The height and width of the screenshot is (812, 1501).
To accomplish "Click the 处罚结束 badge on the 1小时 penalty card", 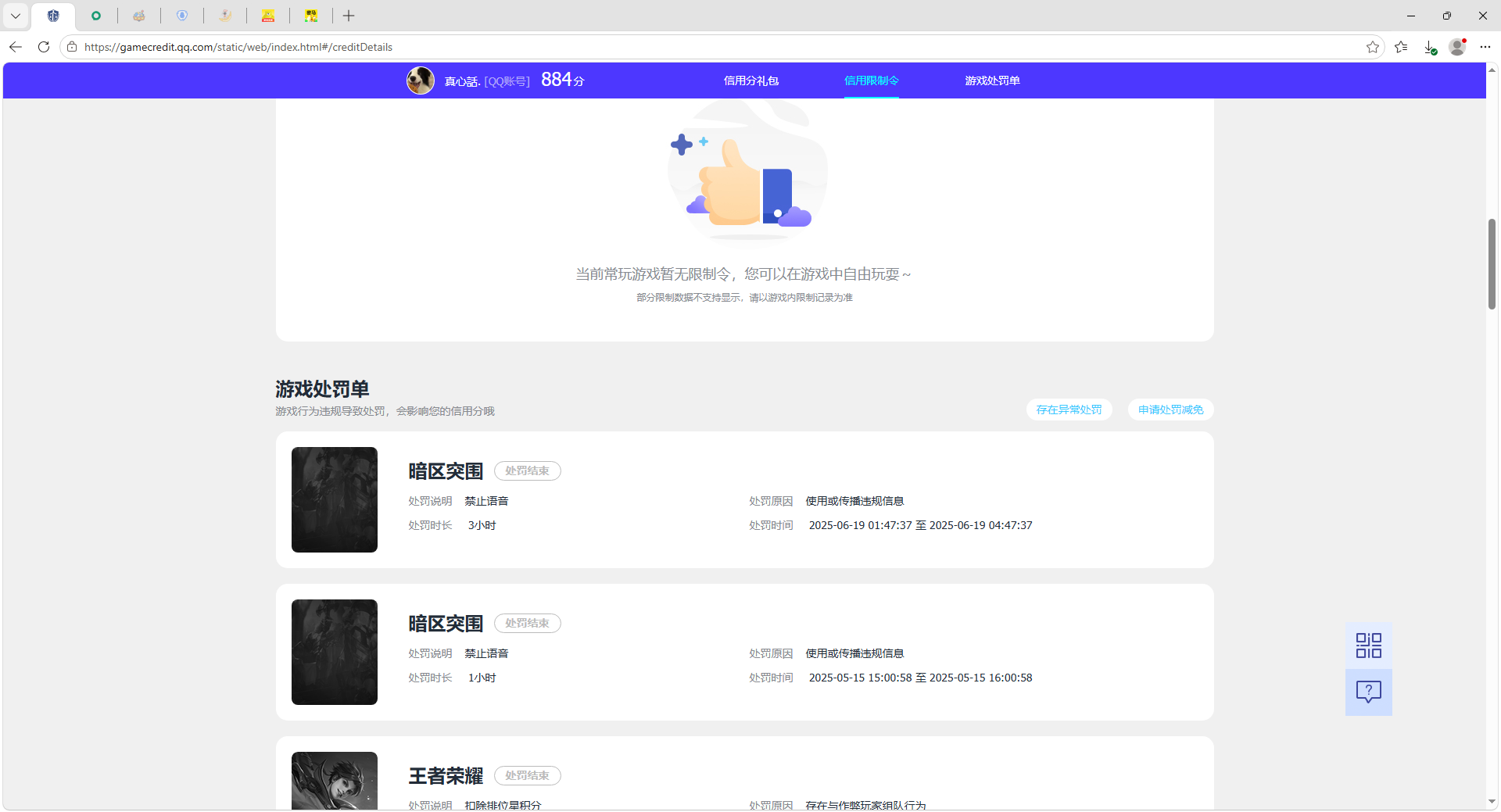I will tap(527, 624).
